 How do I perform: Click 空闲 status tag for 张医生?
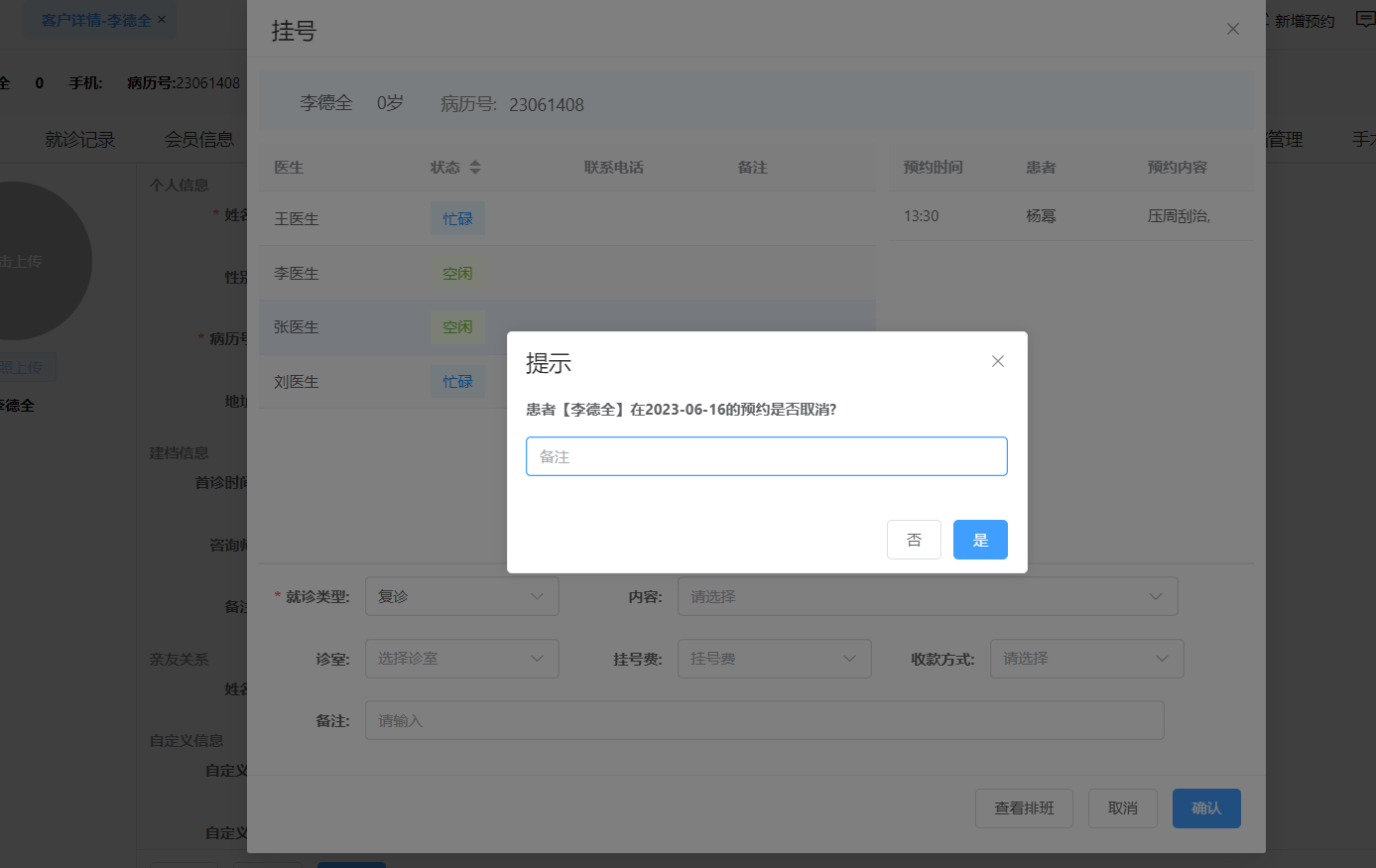pyautogui.click(x=457, y=327)
